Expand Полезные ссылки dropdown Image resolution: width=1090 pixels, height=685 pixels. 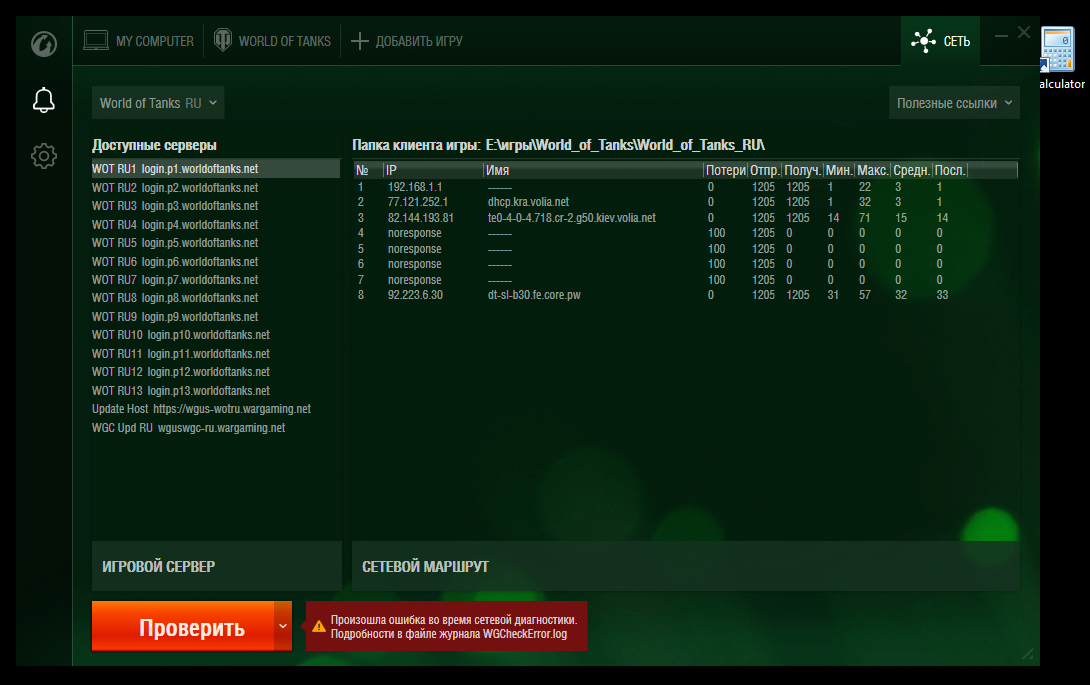[x=954, y=103]
